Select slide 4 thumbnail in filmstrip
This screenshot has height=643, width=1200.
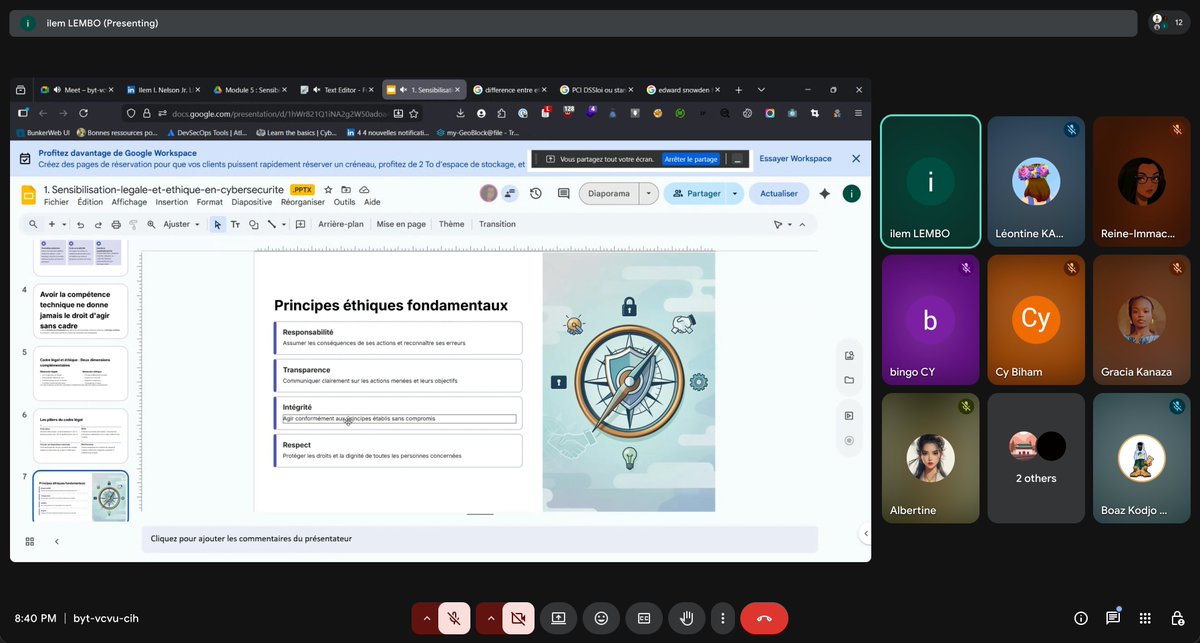83,311
